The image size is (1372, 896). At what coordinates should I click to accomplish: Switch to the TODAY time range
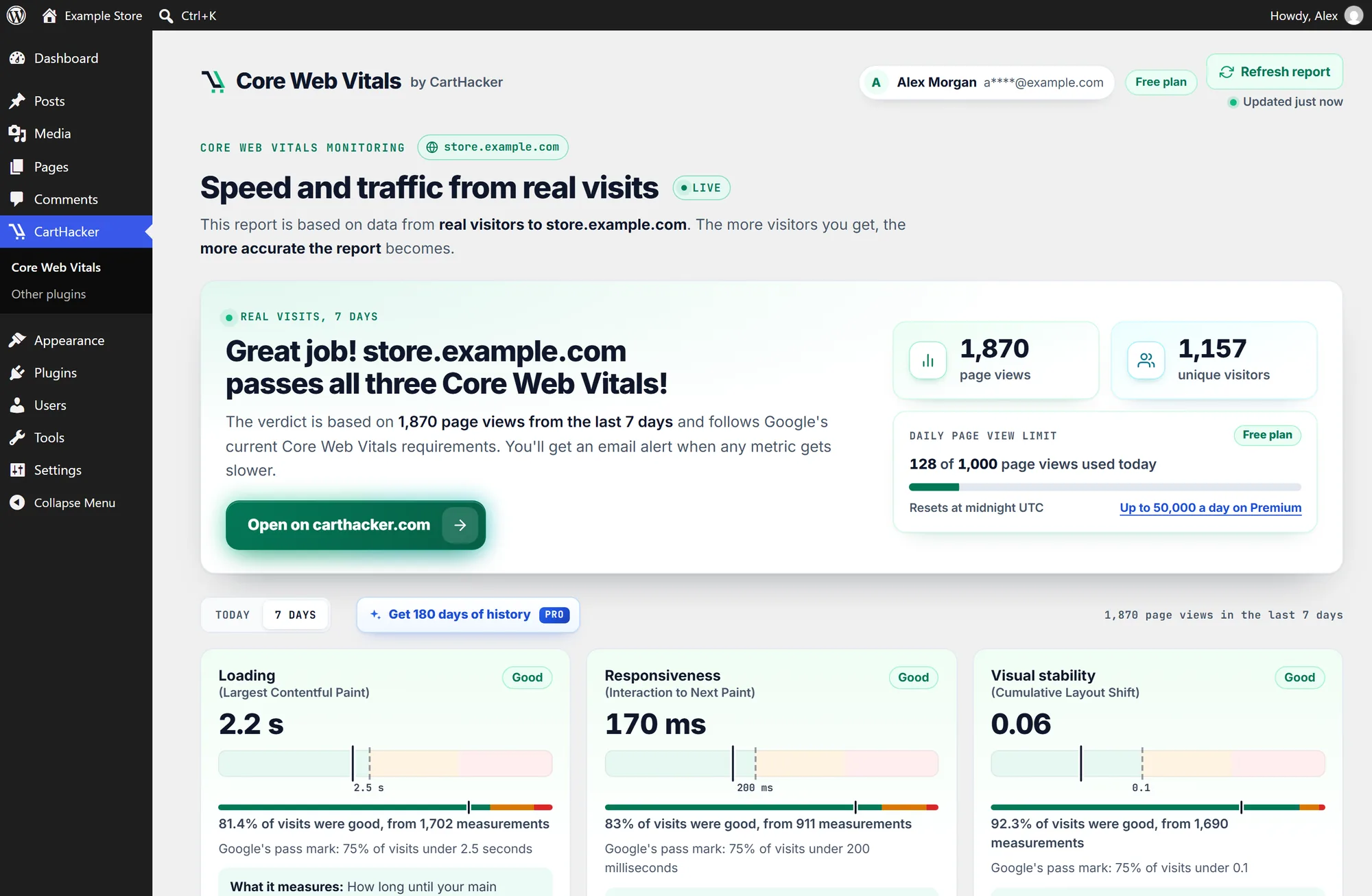(233, 615)
